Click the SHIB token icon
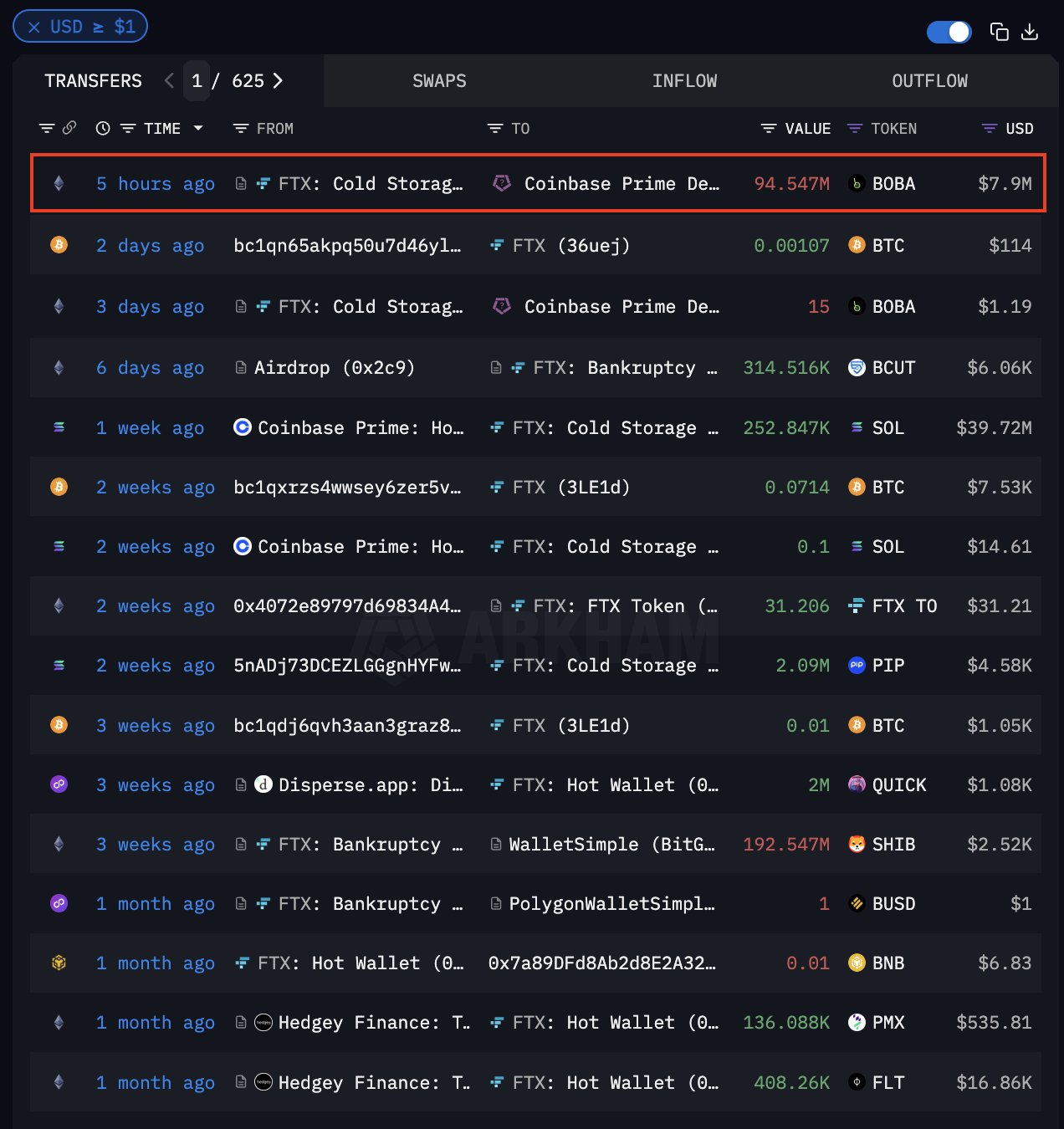Screen dimensions: 1064x1129 coord(857,844)
